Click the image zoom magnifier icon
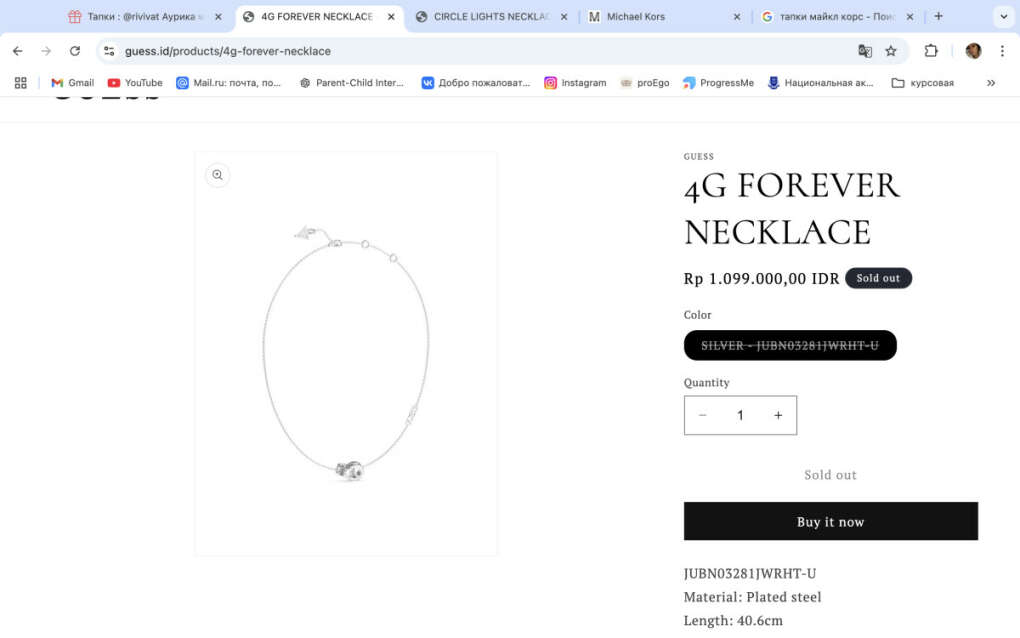 (217, 175)
